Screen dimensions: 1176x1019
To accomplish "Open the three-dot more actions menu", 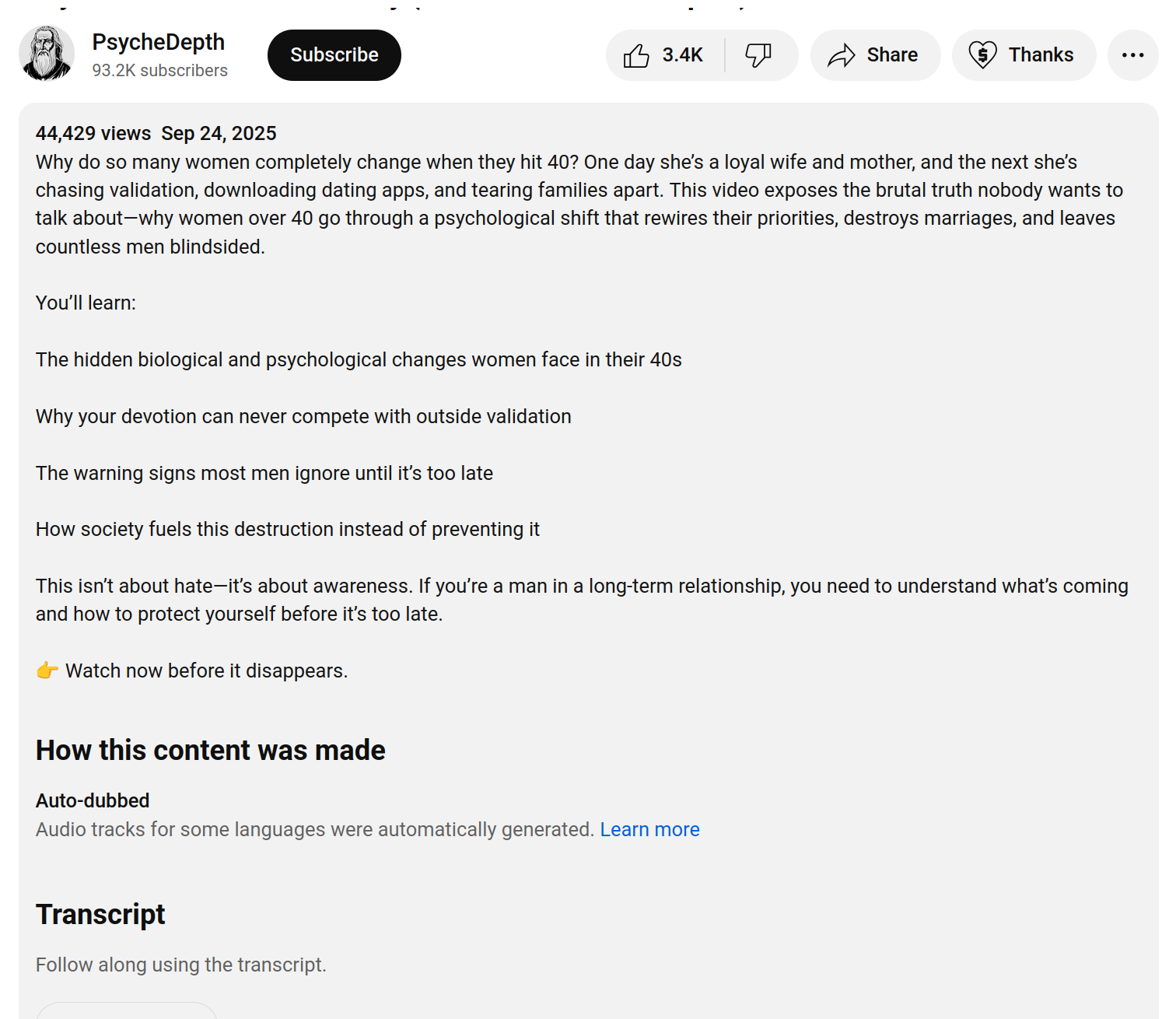I will coord(1132,55).
